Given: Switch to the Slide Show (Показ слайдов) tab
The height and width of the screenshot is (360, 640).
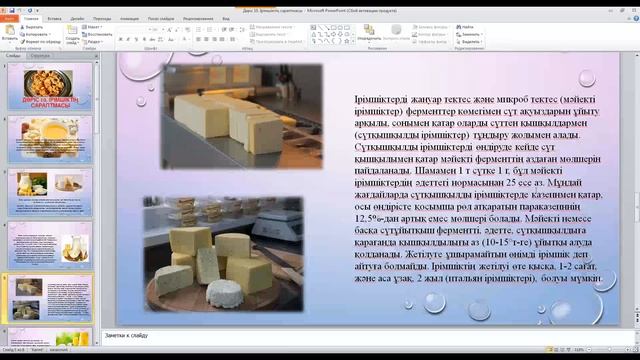Looking at the screenshot, I should pos(161,19).
